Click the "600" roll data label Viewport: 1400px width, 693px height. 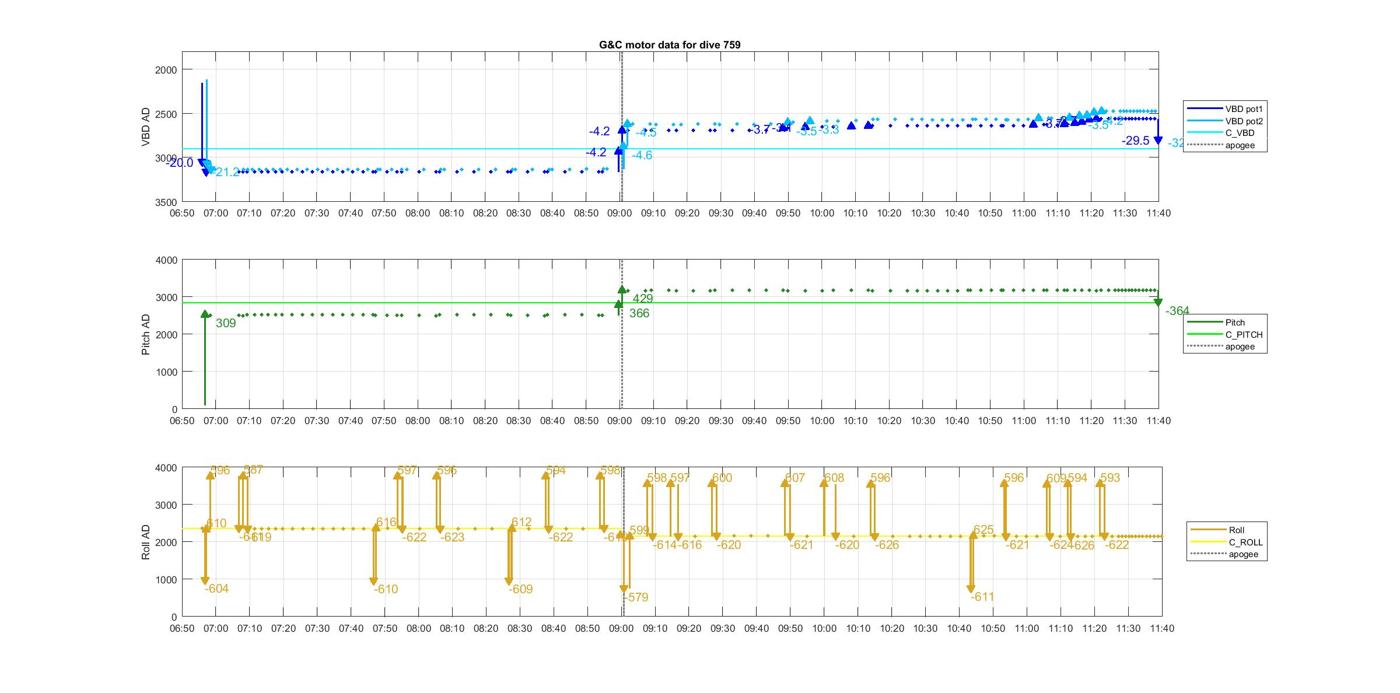(722, 478)
